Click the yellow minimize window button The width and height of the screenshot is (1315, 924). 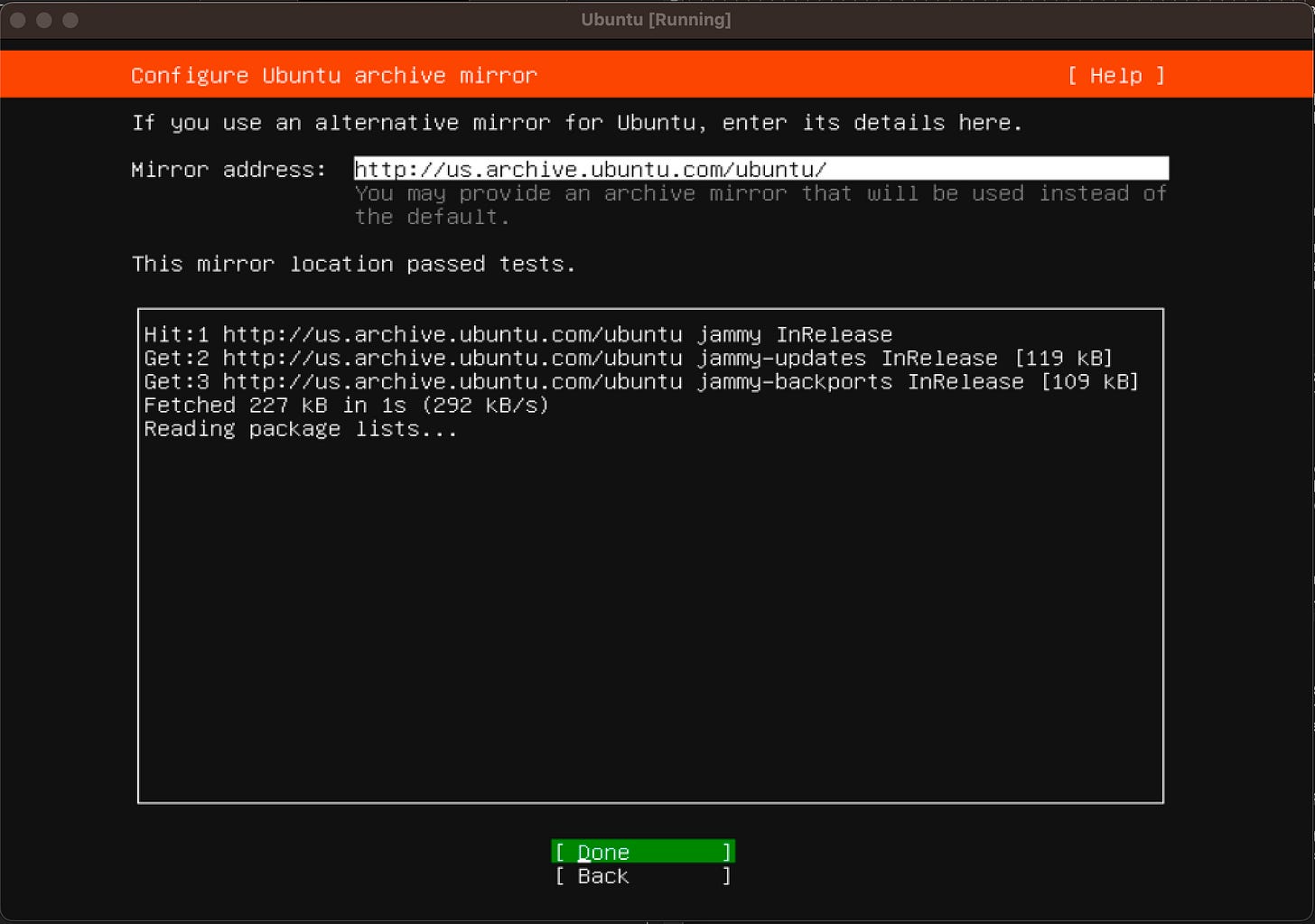point(44,20)
